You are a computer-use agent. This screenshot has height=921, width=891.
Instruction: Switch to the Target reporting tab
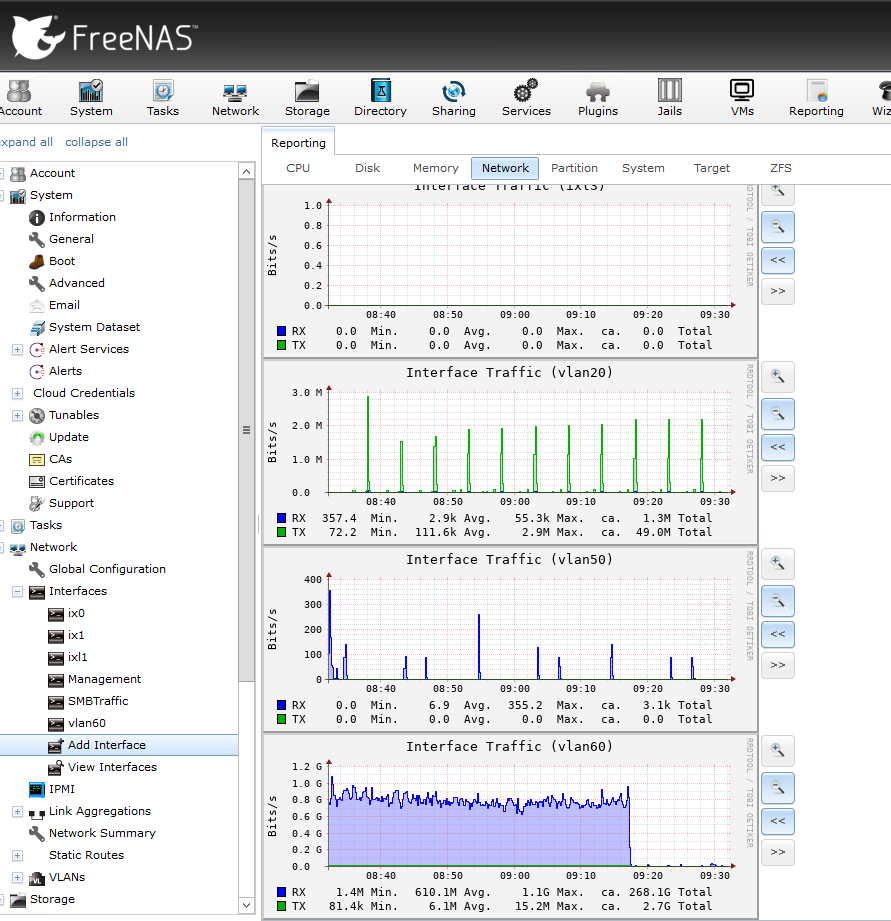tap(711, 168)
